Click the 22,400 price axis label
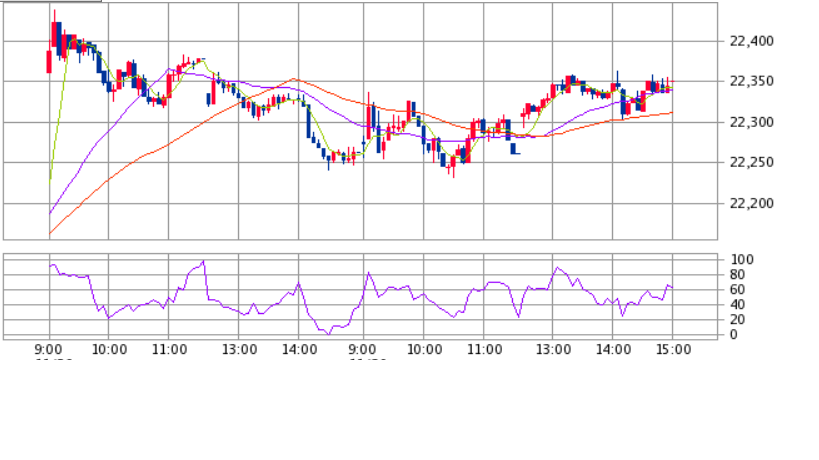Image resolution: width=819 pixels, height=460 pixels. pyautogui.click(x=752, y=41)
